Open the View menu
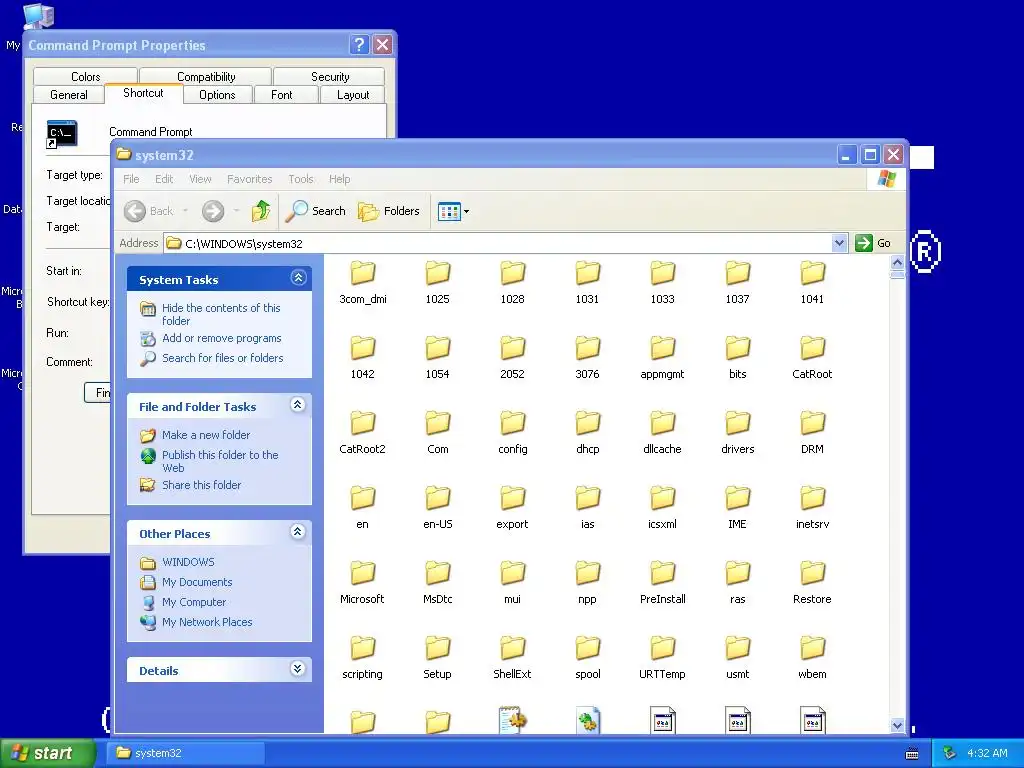The height and width of the screenshot is (768, 1024). coord(200,179)
